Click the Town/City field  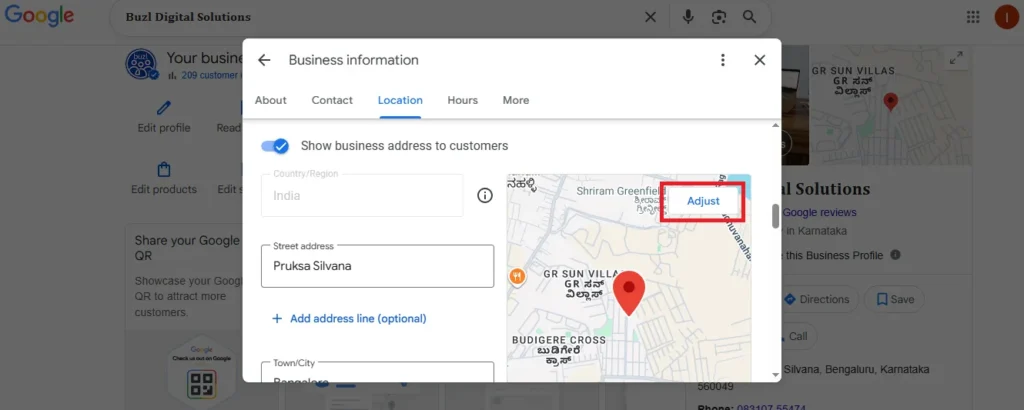377,372
